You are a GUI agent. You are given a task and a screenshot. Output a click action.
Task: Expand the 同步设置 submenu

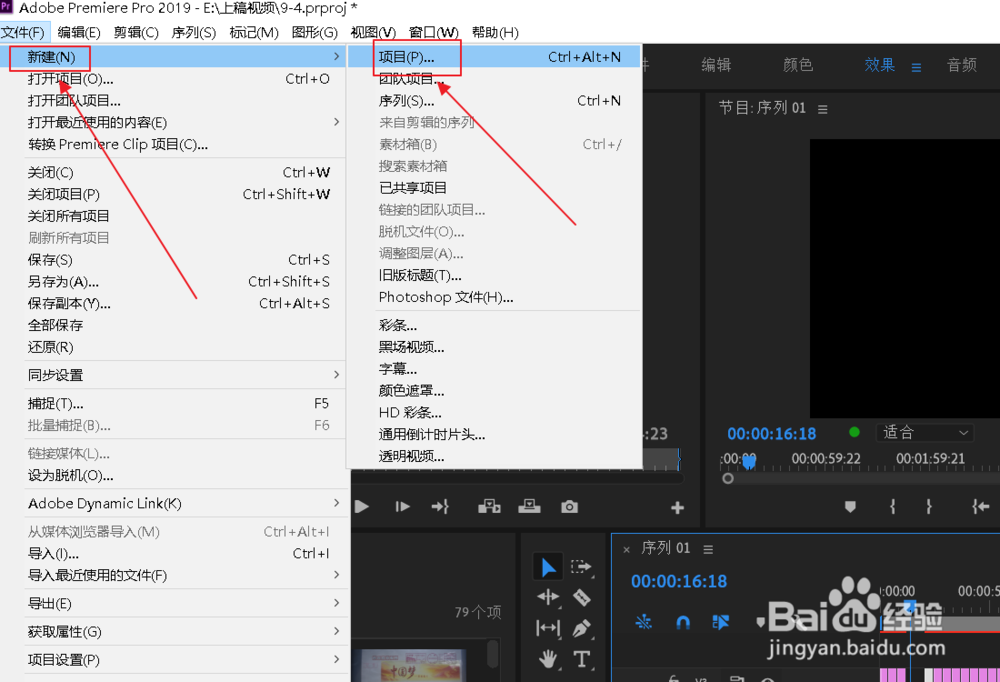coord(173,375)
